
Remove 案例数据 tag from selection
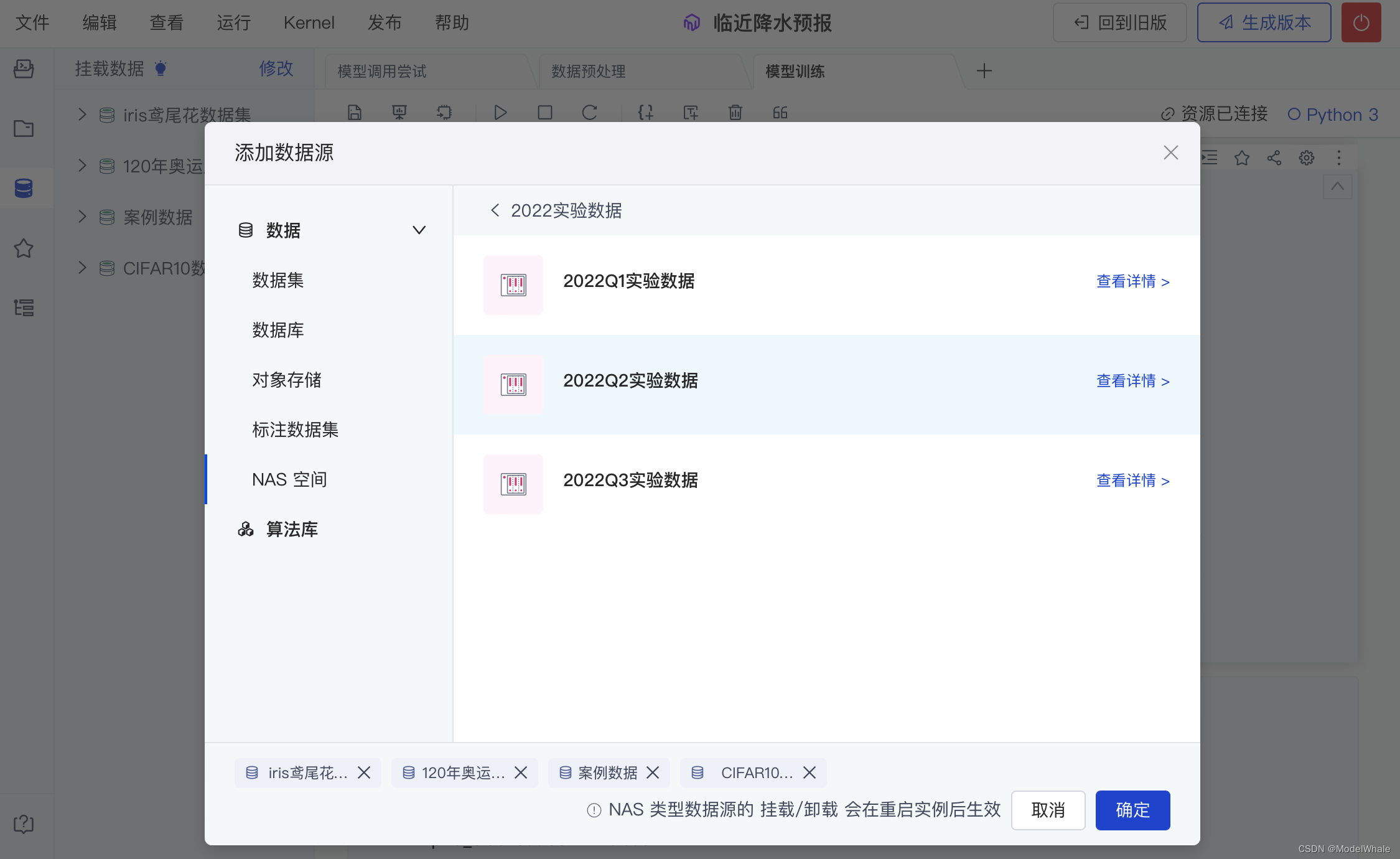(x=653, y=772)
